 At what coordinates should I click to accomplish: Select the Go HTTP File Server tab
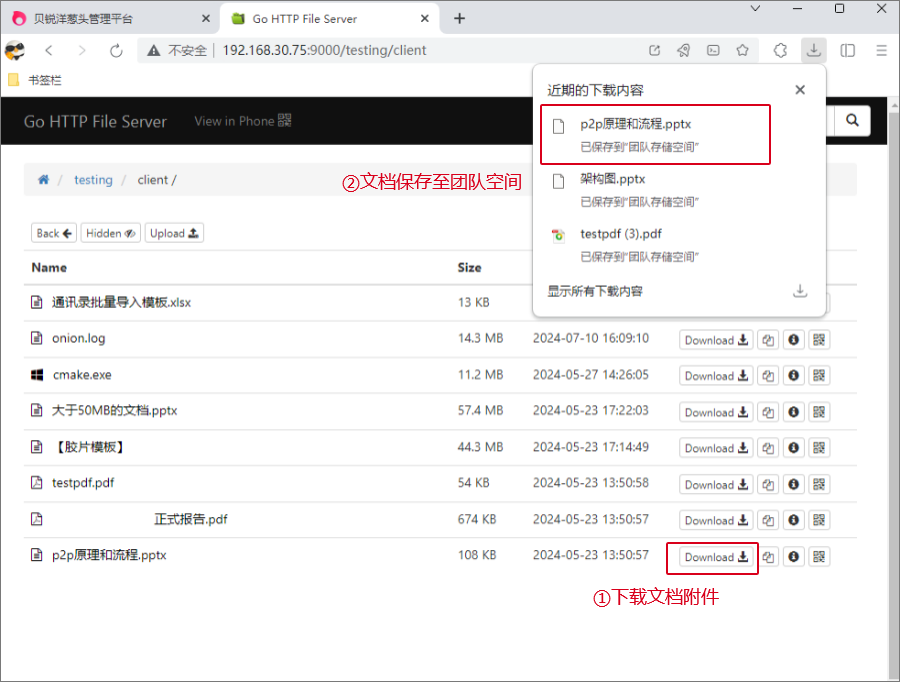(330, 18)
